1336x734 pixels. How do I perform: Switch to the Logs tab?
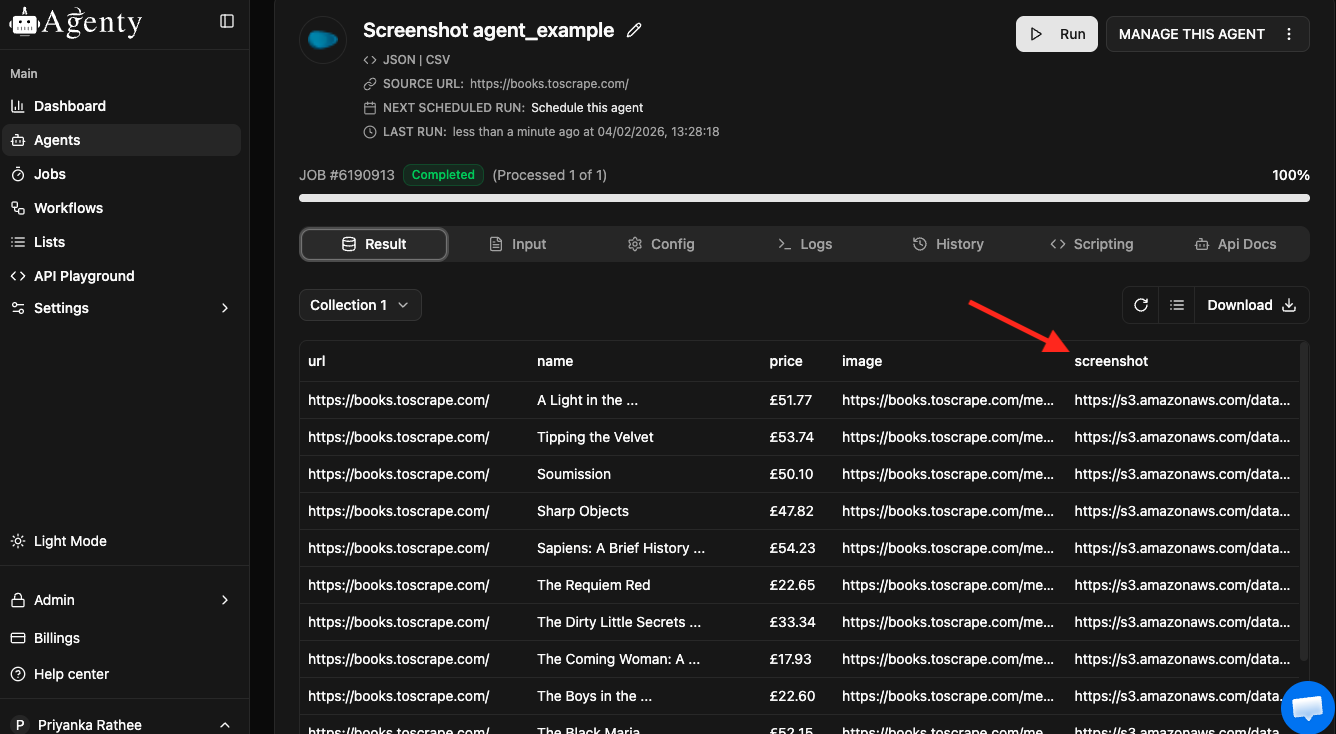[x=805, y=244]
